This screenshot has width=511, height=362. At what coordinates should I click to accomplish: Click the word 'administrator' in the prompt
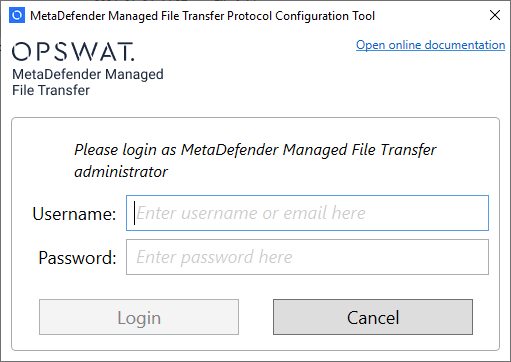point(121,172)
